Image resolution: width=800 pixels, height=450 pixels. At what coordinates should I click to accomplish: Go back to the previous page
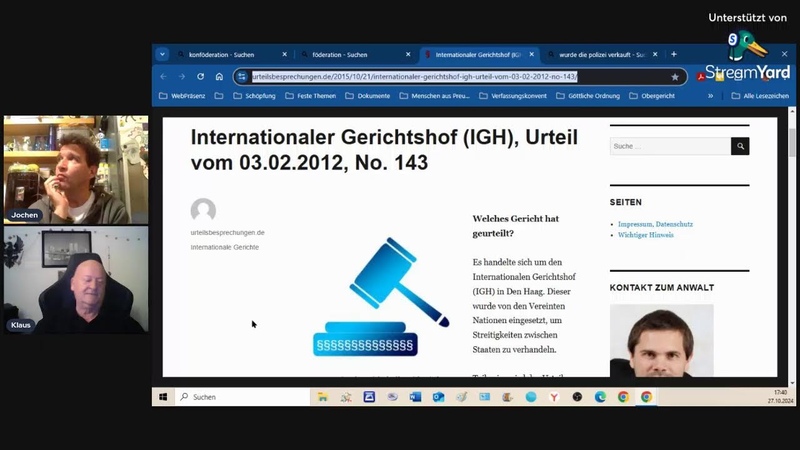coord(163,77)
